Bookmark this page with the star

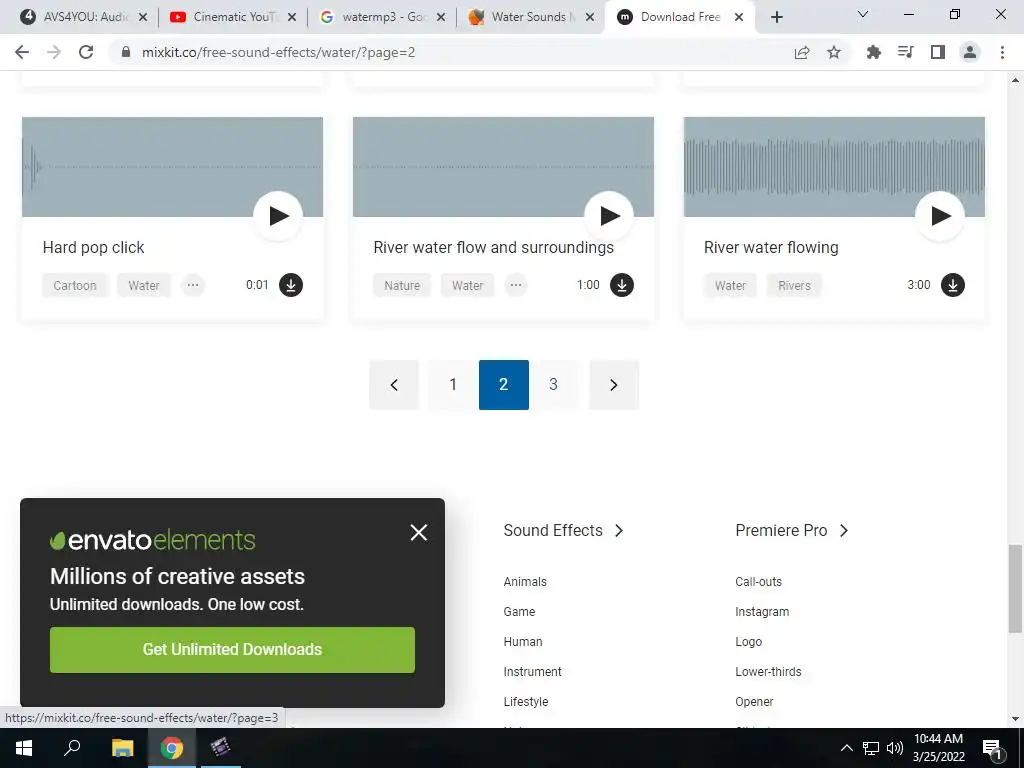pyautogui.click(x=834, y=52)
